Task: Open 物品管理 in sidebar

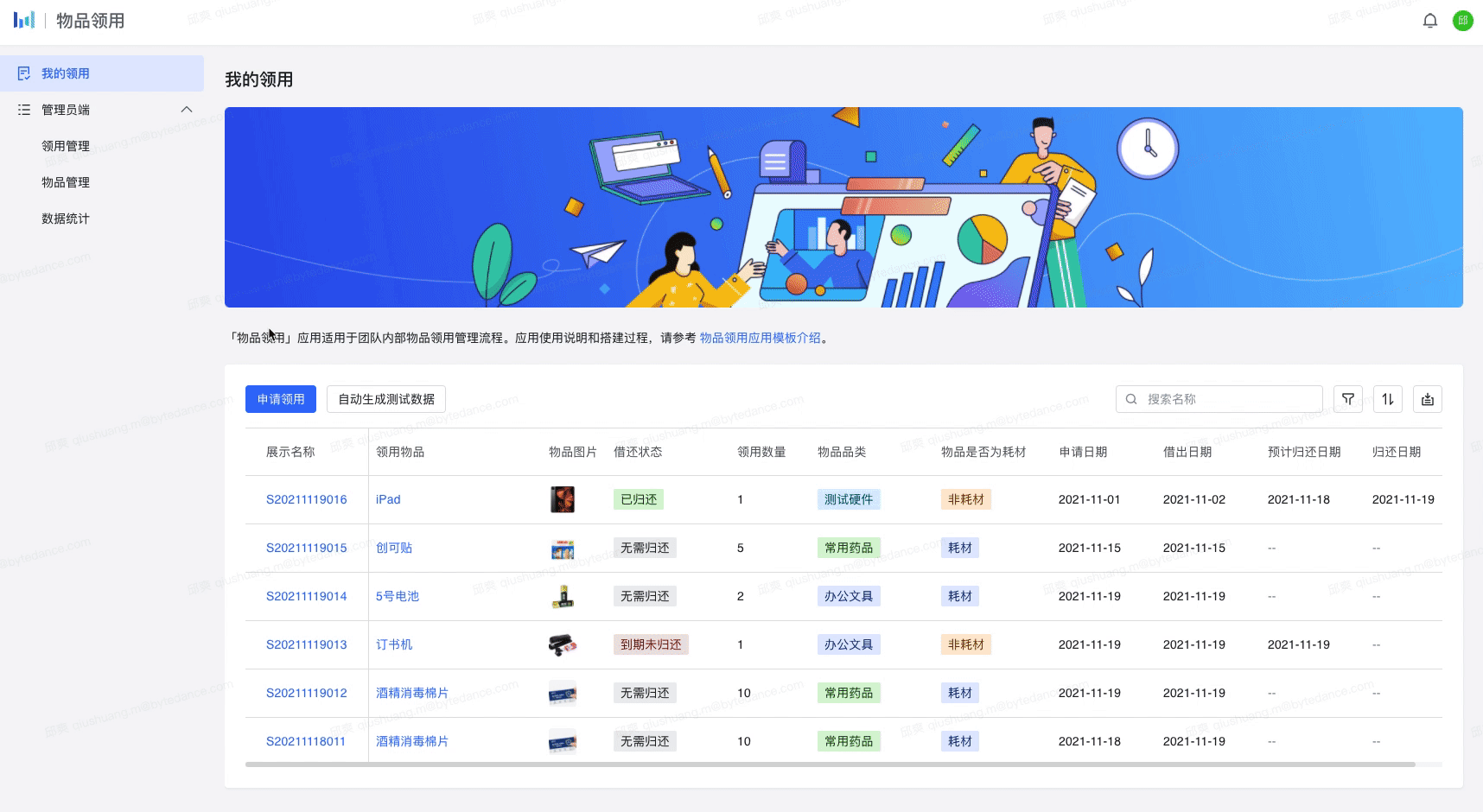Action: (66, 182)
